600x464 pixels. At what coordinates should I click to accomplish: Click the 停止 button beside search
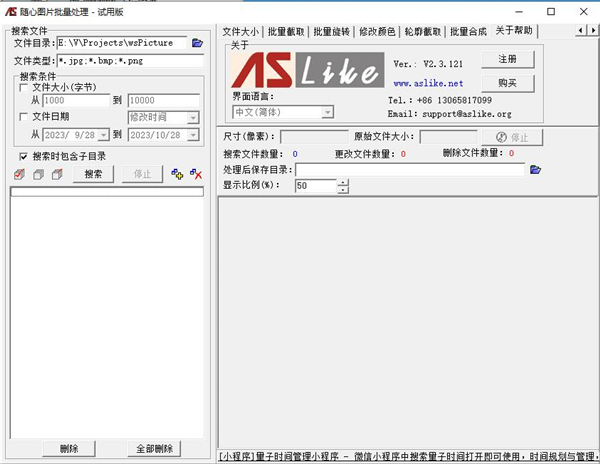pos(142,174)
